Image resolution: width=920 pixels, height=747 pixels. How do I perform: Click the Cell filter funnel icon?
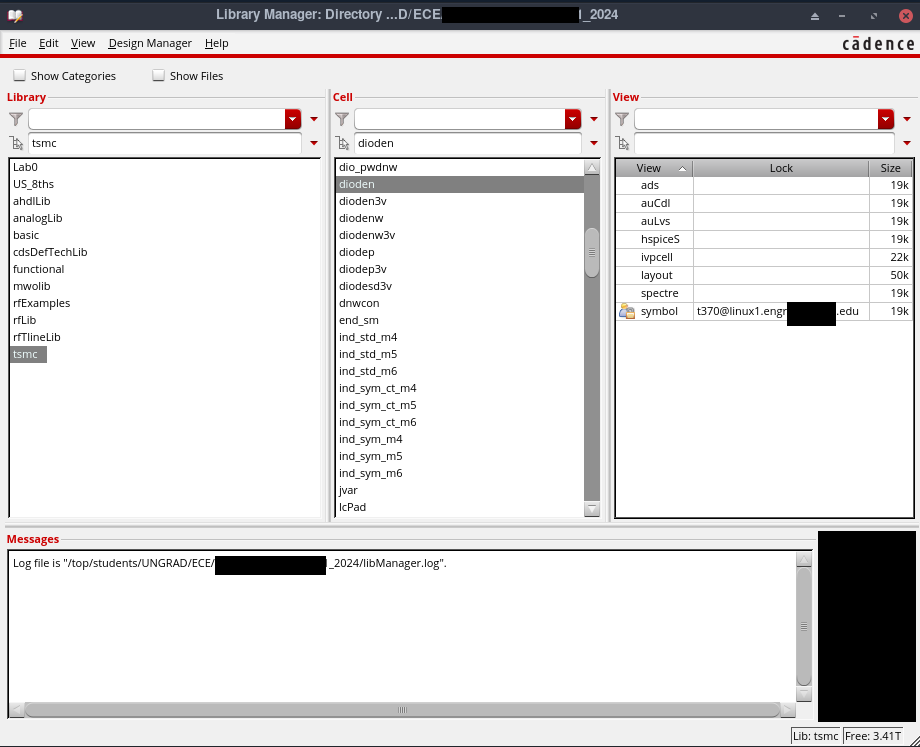click(x=342, y=119)
